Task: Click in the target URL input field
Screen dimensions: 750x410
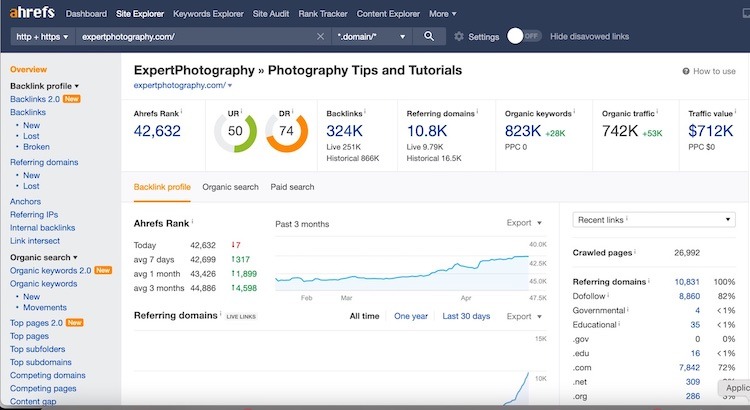Action: [196, 36]
